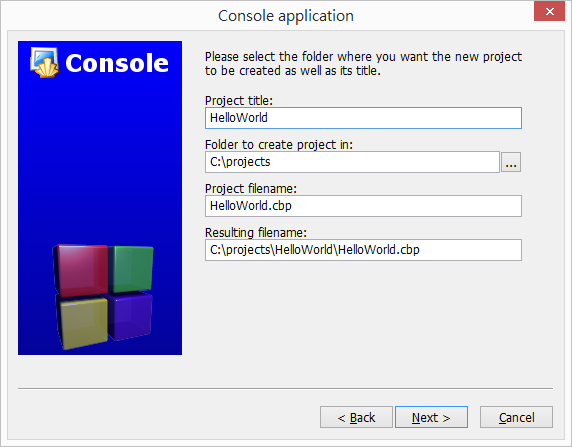Focus the Project title field containing HelloWorld
This screenshot has width=572, height=447.
(x=363, y=118)
